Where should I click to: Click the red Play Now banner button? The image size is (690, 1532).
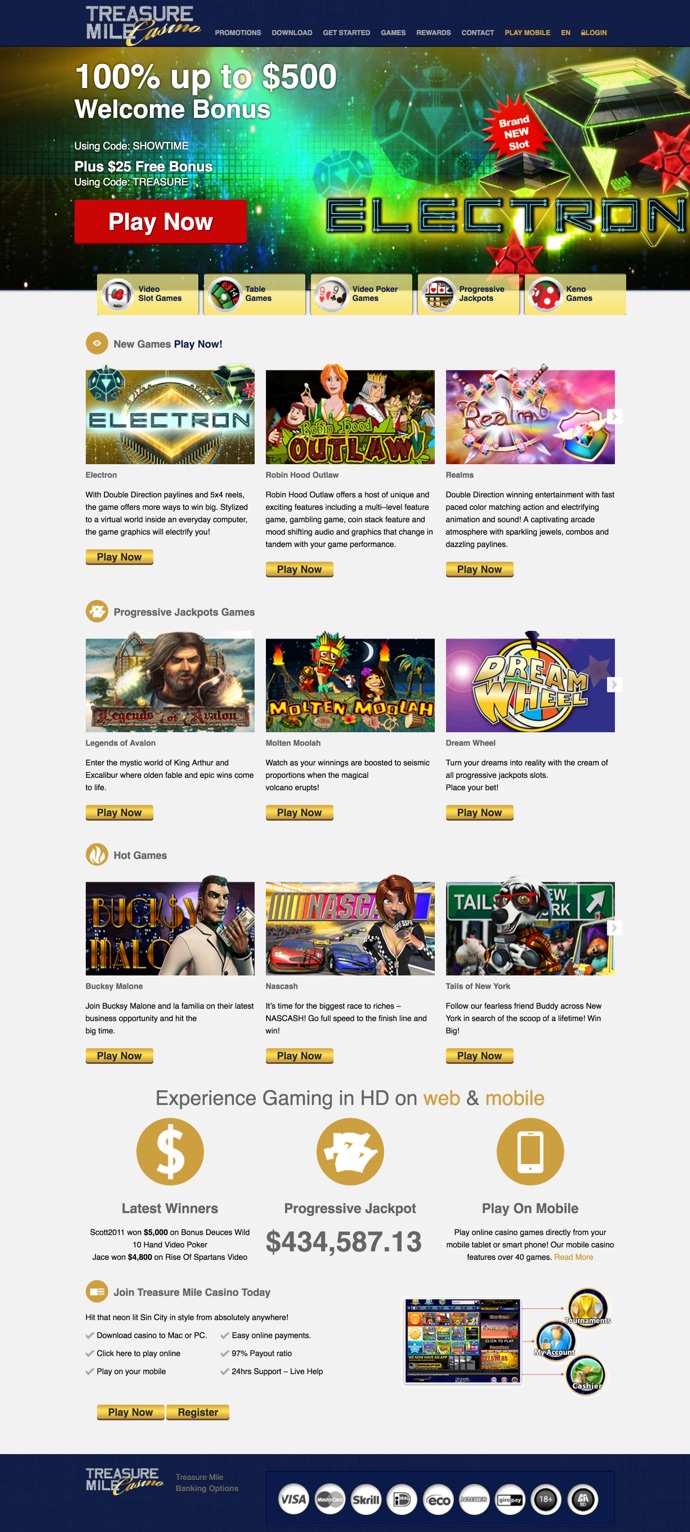[161, 222]
